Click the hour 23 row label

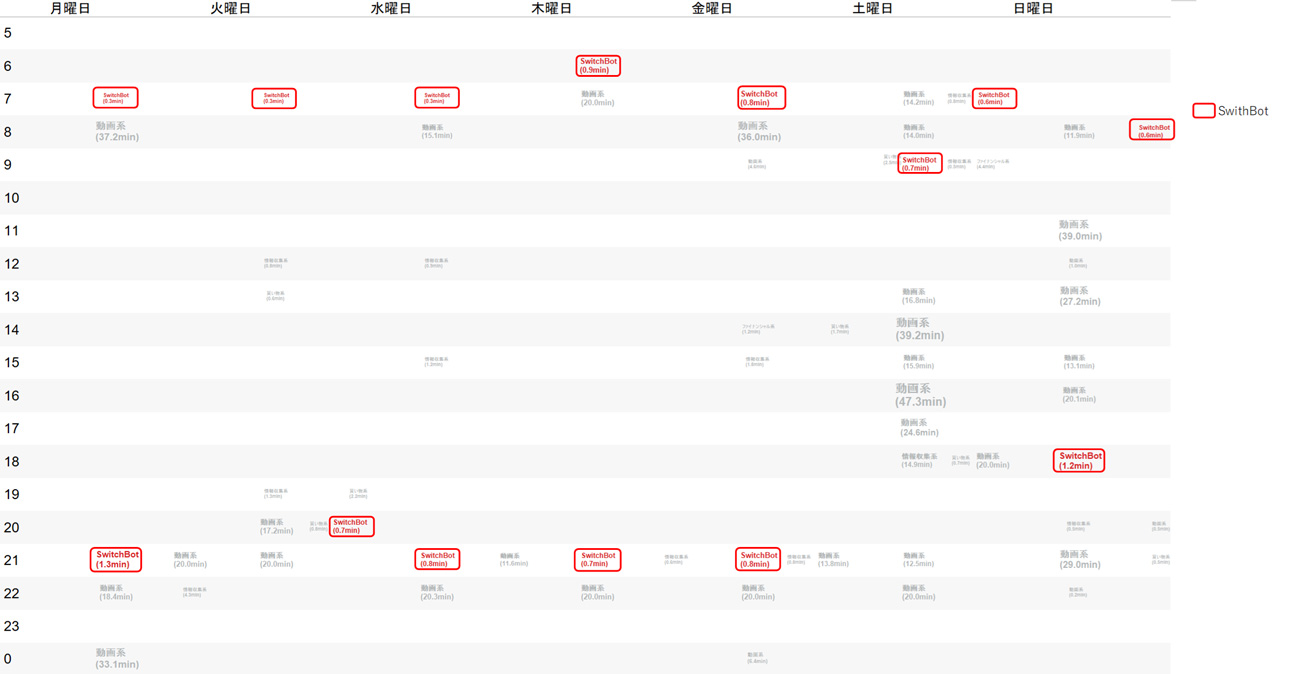coord(12,627)
